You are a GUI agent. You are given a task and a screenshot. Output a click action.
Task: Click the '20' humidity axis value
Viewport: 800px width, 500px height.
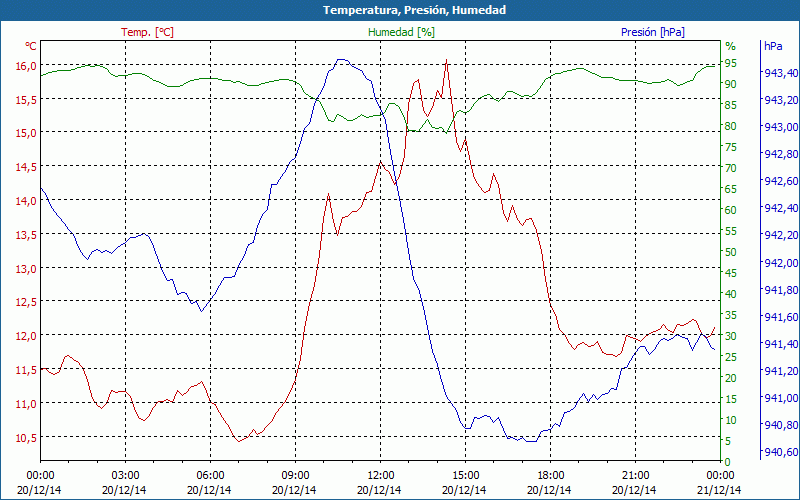tap(731, 378)
